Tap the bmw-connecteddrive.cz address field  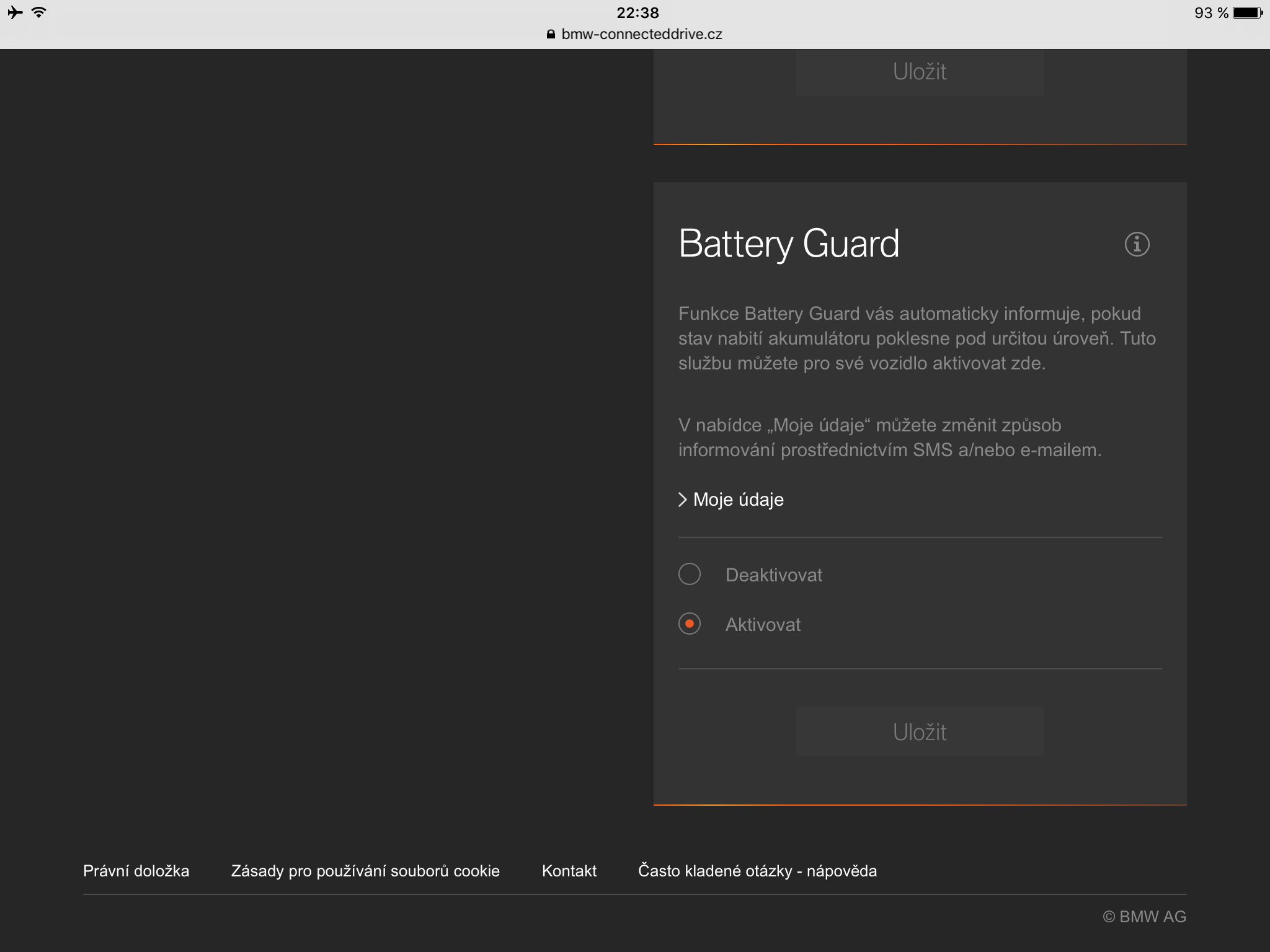(641, 34)
